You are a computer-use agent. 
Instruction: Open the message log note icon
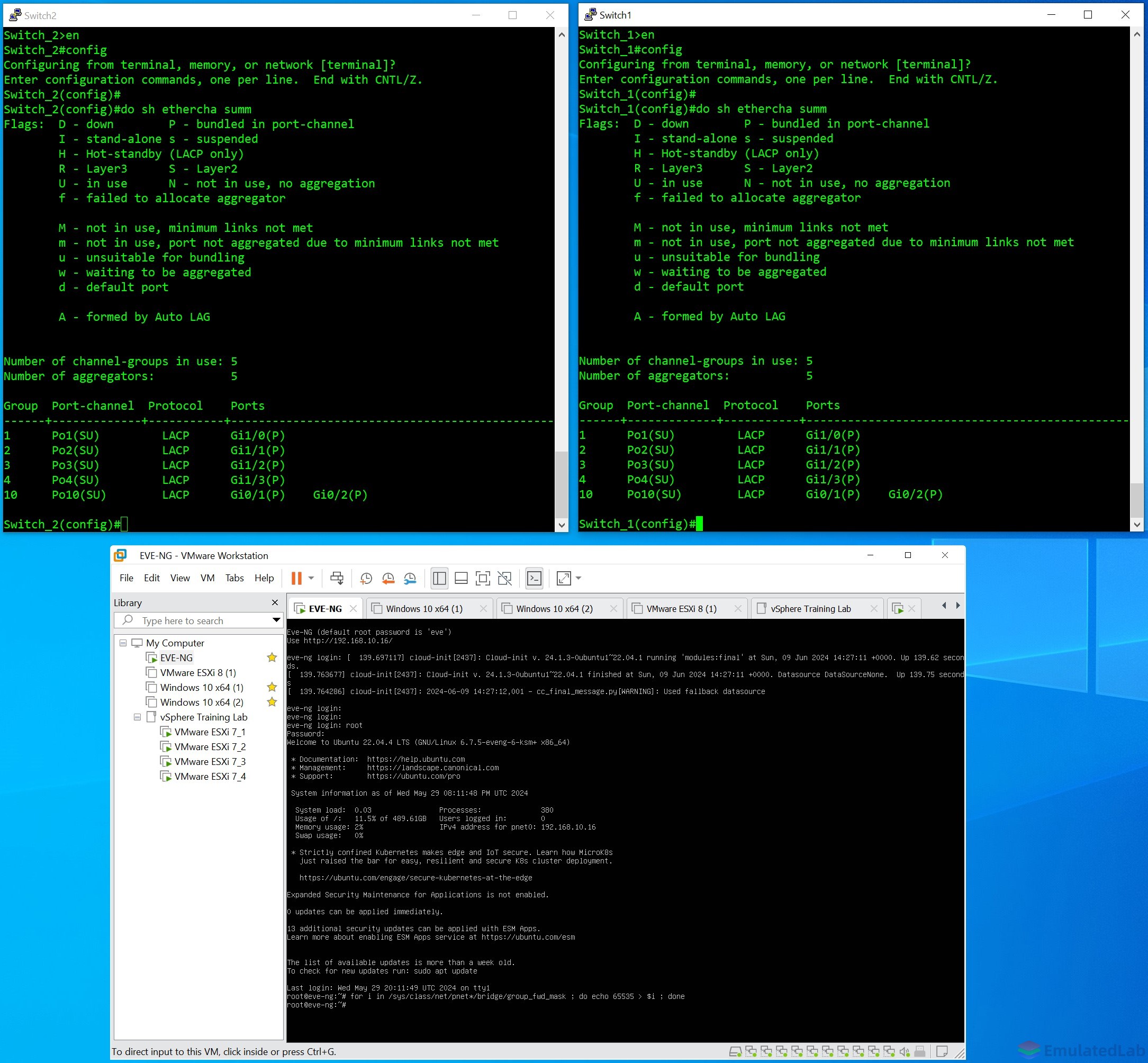click(x=942, y=1051)
